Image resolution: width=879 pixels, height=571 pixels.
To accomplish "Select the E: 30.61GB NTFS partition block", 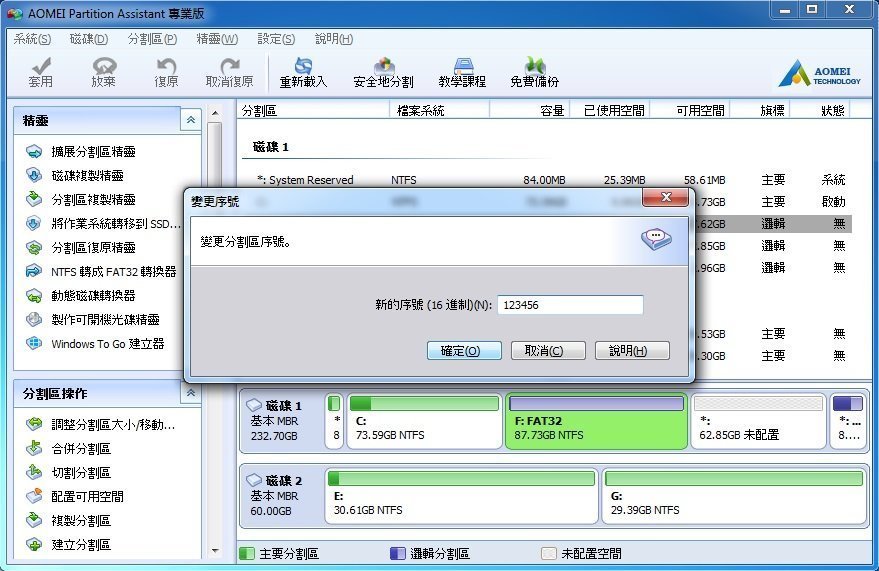I will (x=461, y=496).
